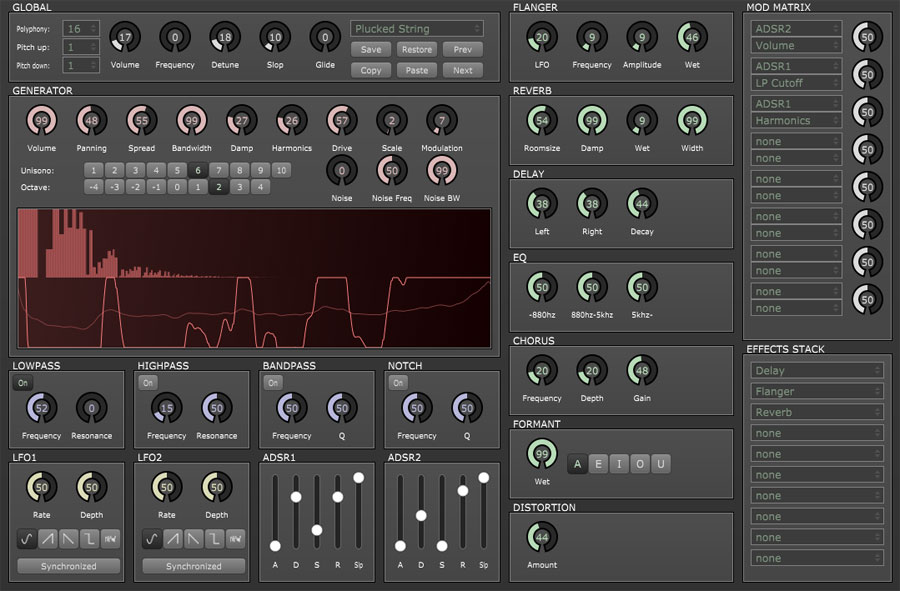
Task: Select the sine waveform for LFO1
Action: (25, 537)
